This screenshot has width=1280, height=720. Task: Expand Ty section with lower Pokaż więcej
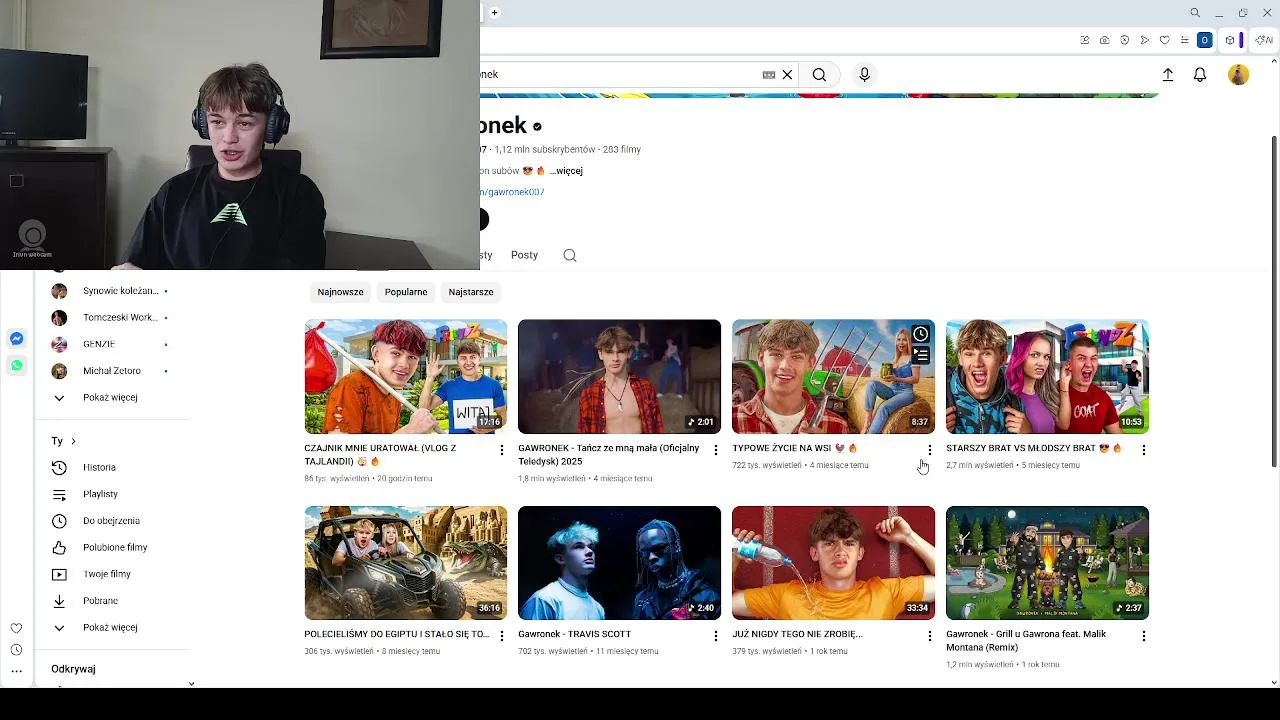point(110,628)
